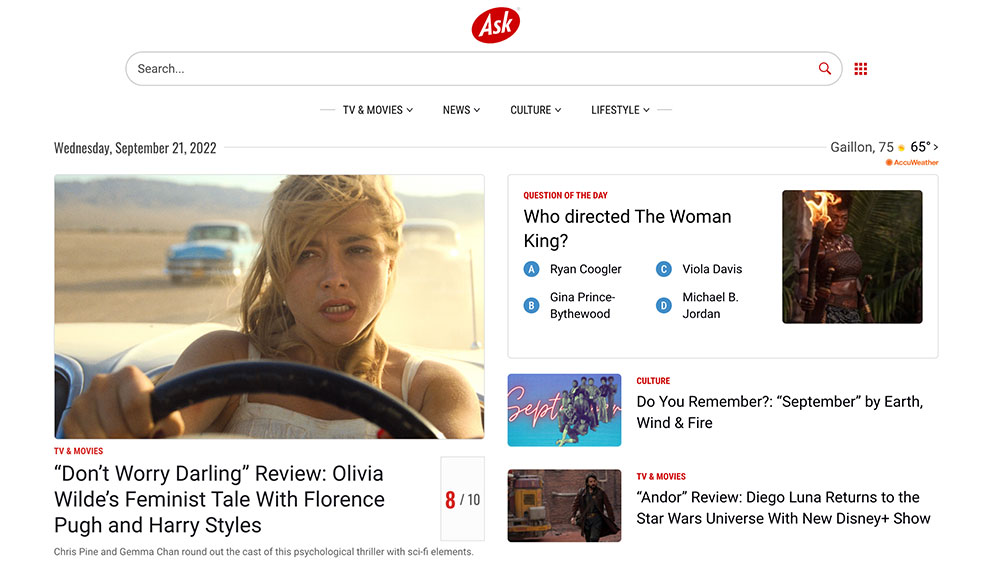Open the September by Earth, Wind & Fire article

click(x=779, y=412)
